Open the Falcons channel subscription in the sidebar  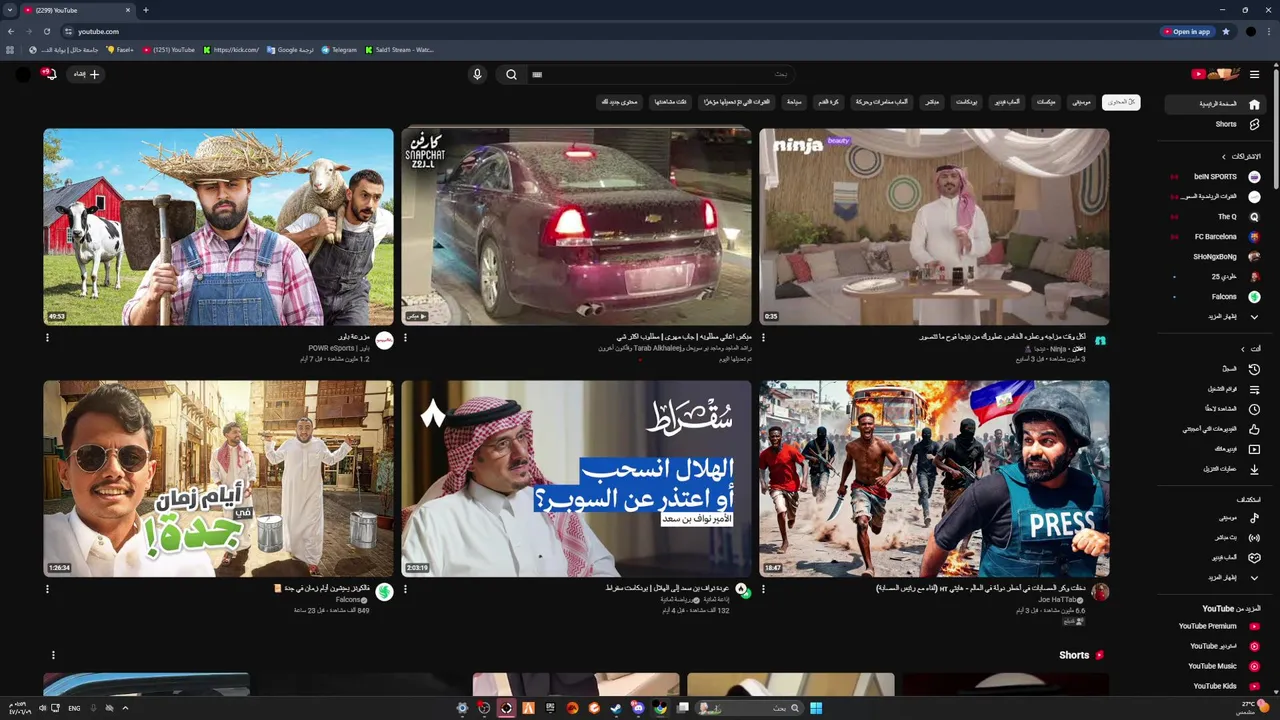1215,296
